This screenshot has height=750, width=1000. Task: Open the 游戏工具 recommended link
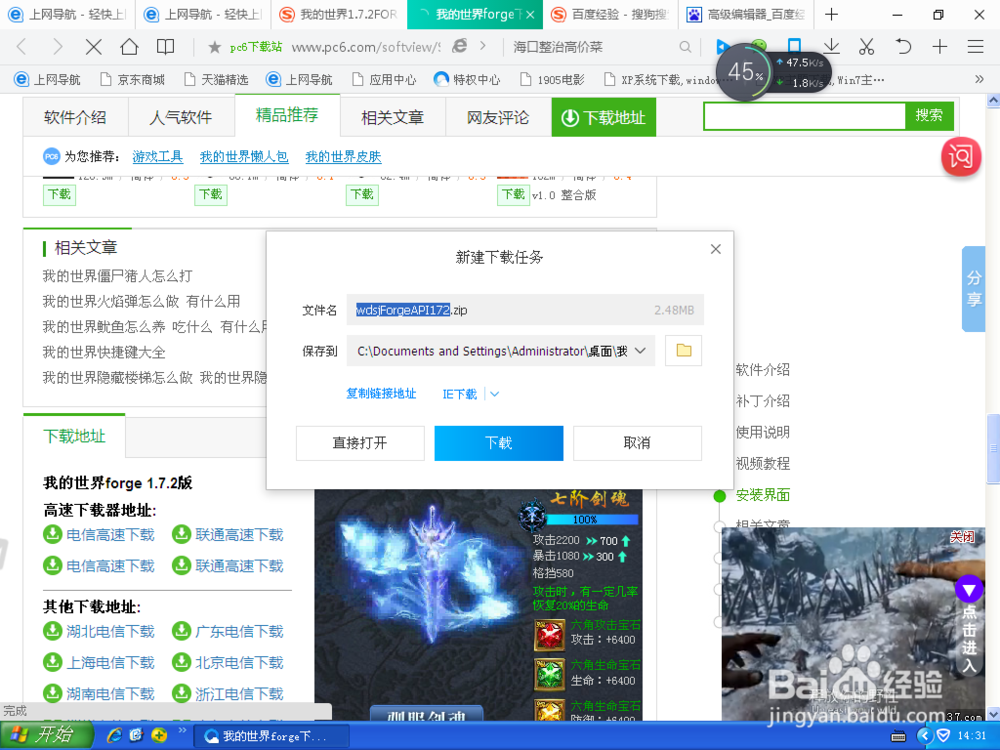point(158,156)
